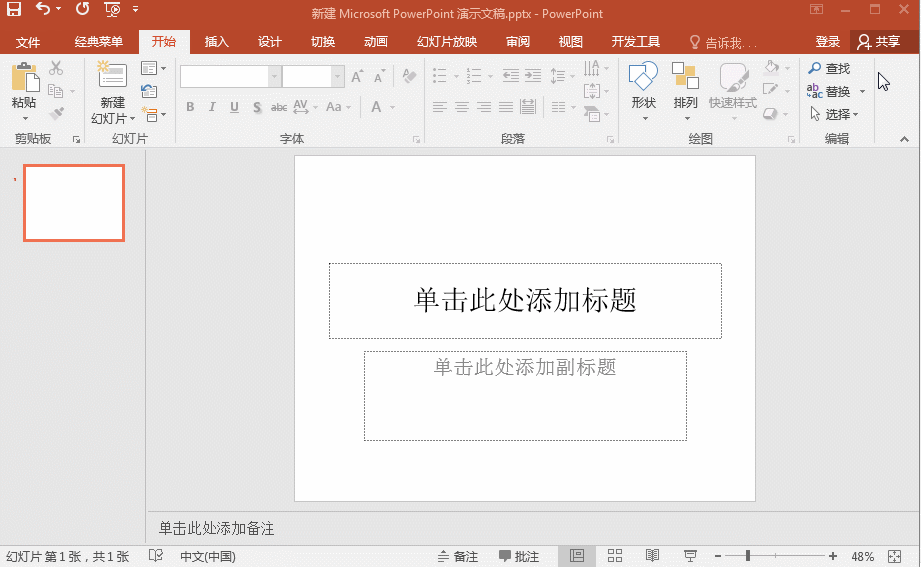Screen dimensions: 921x567
Task: Toggle Notes pane in status bar
Action: pos(458,556)
